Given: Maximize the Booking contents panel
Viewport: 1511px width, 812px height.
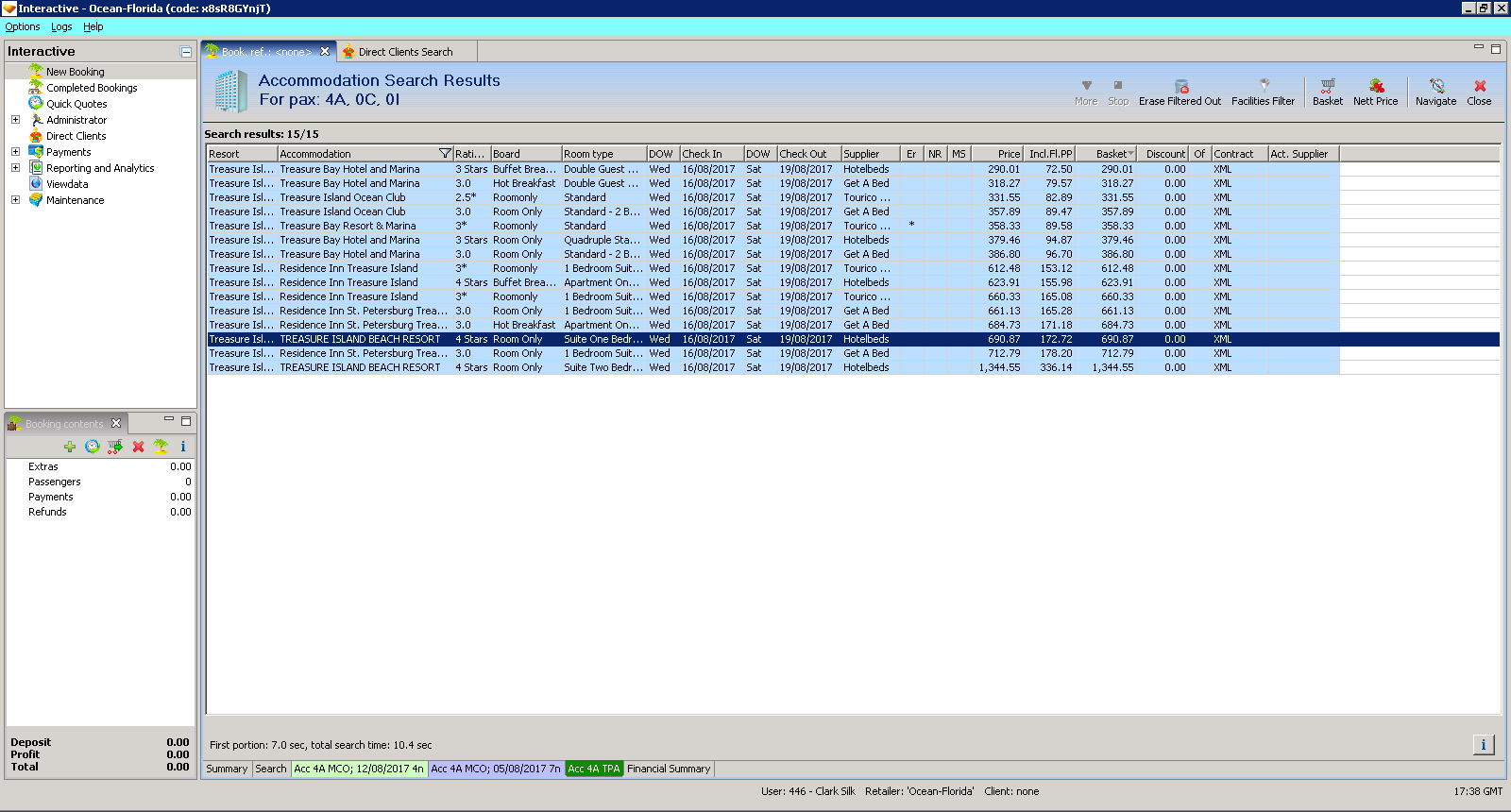Looking at the screenshot, I should [186, 421].
